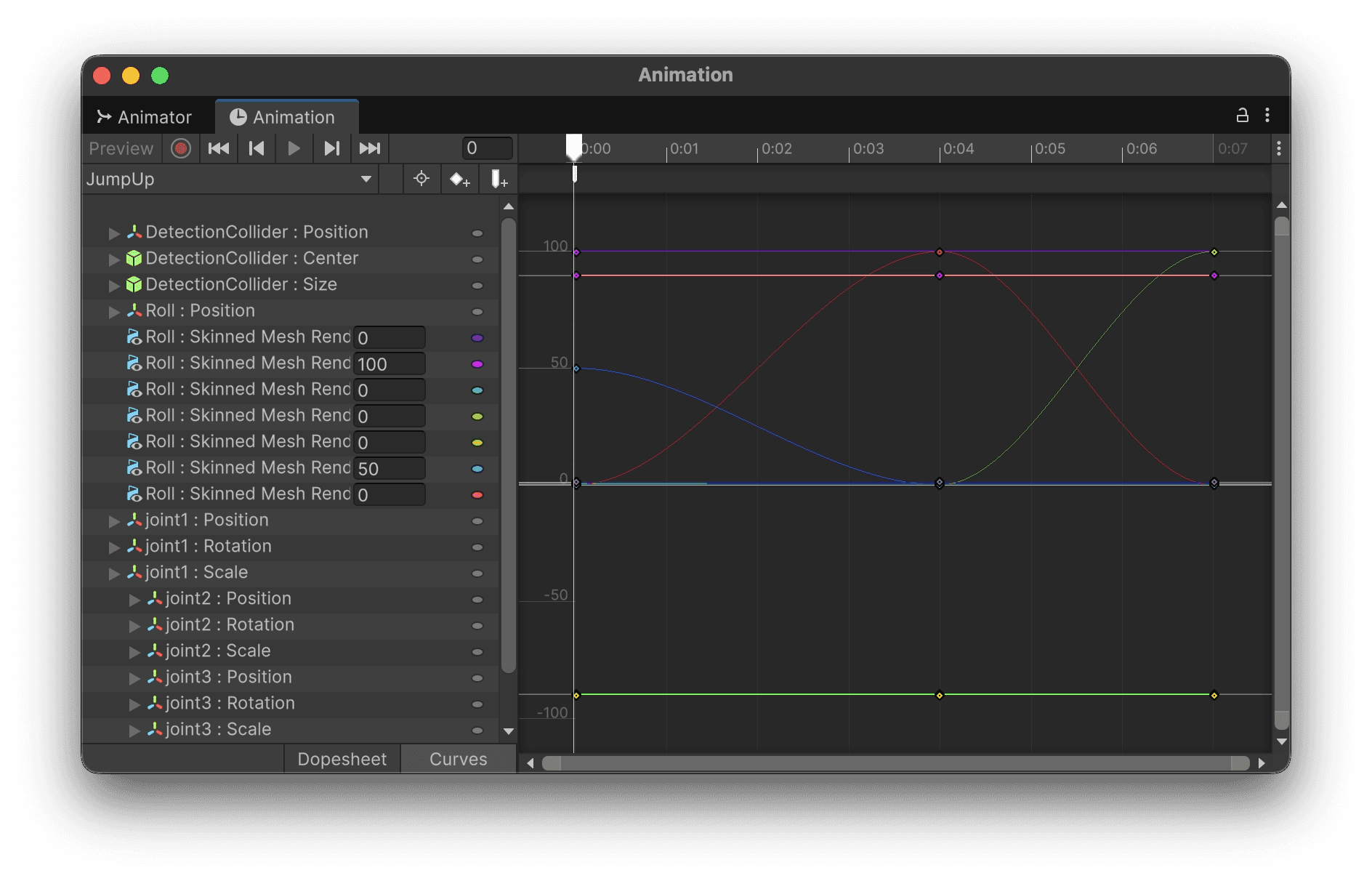Toggle the Preview mode button
1372x881 pixels.
[121, 149]
